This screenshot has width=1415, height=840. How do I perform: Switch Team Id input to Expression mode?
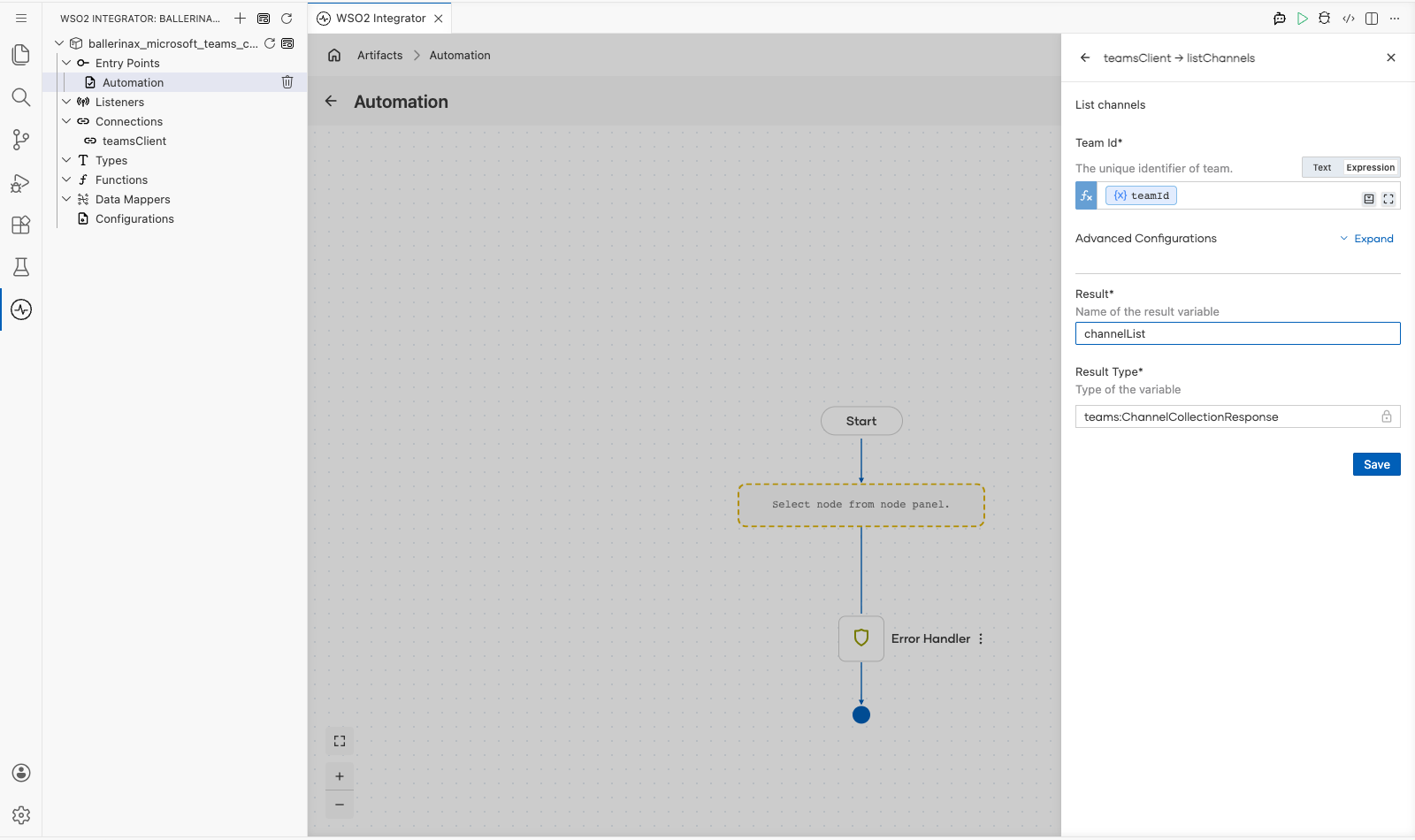click(1370, 167)
